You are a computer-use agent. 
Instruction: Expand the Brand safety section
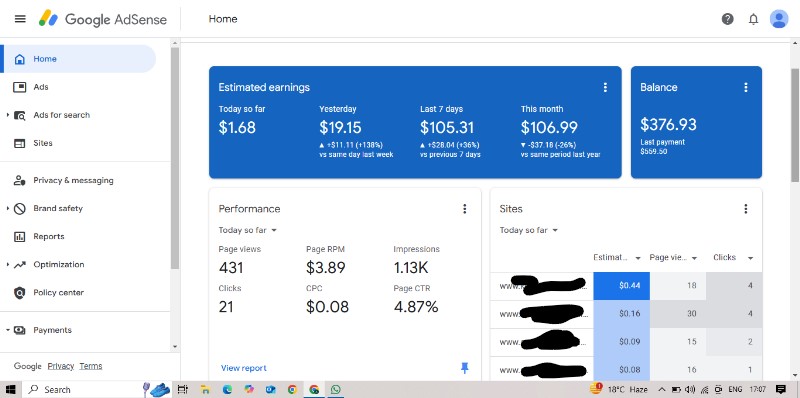click(x=8, y=208)
